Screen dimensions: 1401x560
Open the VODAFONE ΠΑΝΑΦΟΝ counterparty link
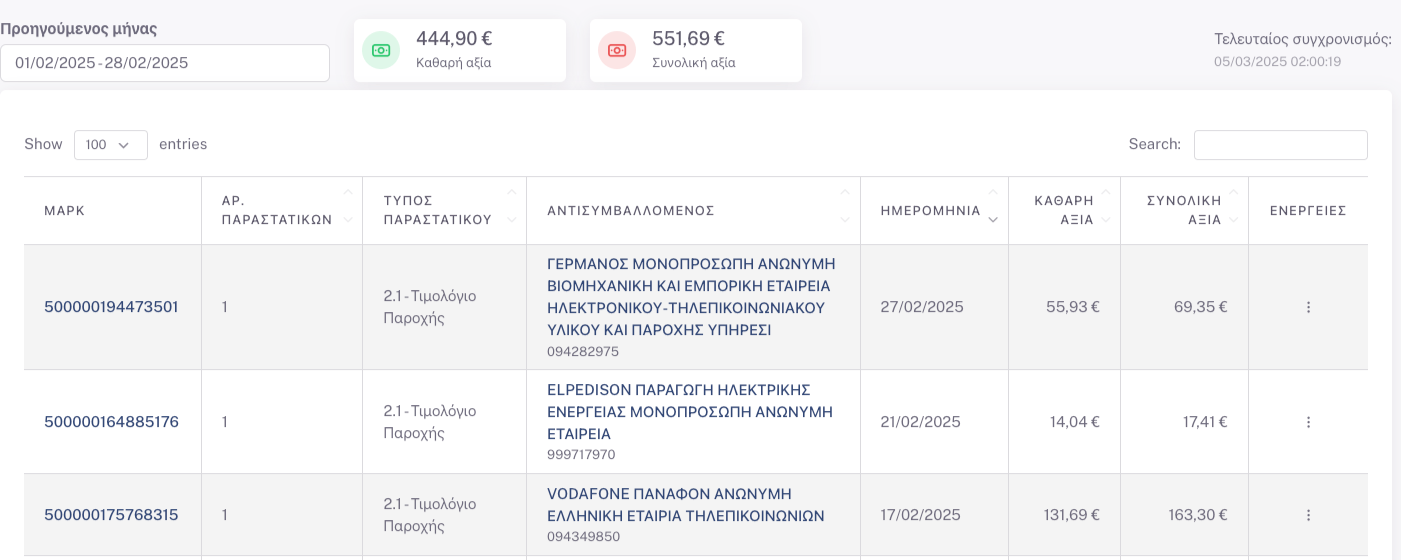coord(685,504)
